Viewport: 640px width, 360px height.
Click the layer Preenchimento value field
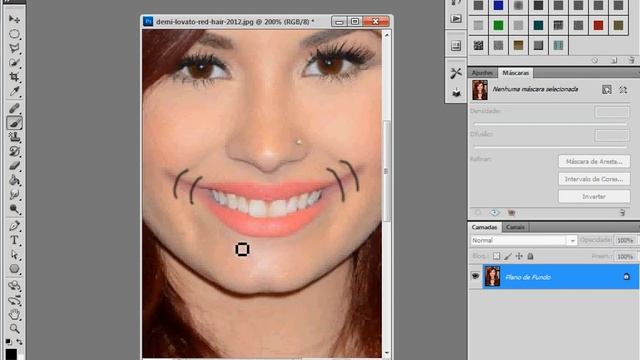point(625,256)
